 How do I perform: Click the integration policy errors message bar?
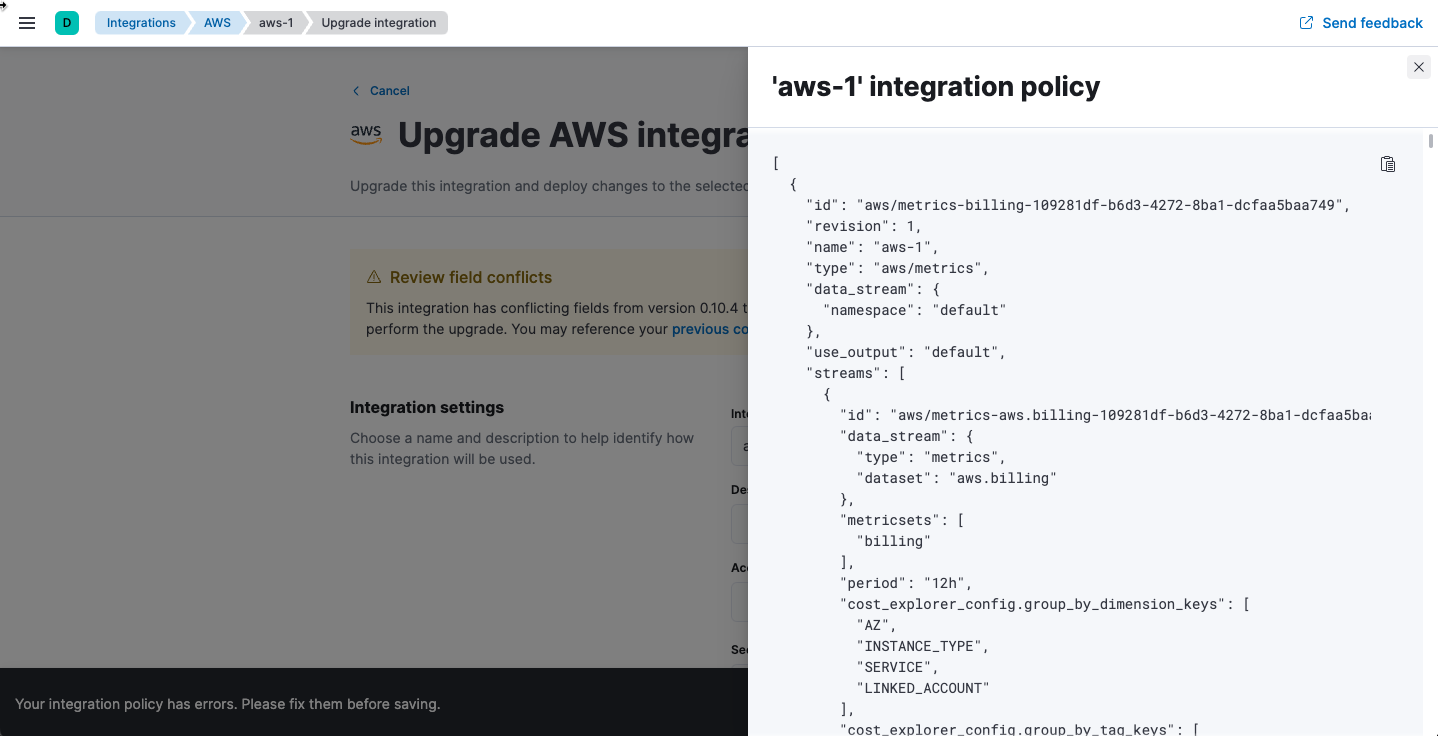coord(228,704)
